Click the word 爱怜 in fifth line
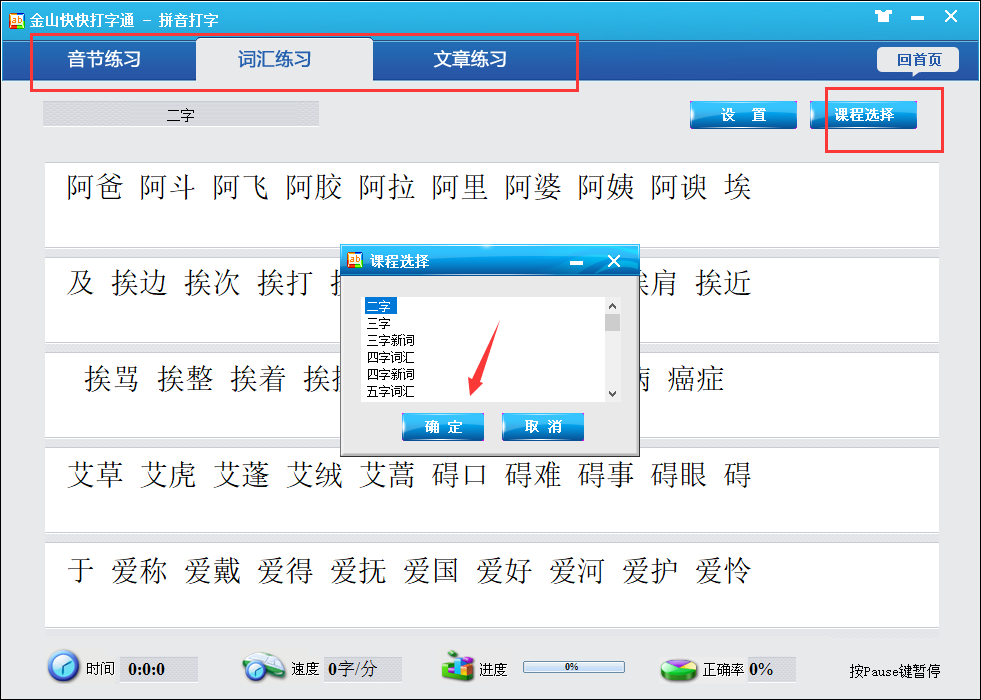This screenshot has height=700, width=981. pyautogui.click(x=723, y=571)
